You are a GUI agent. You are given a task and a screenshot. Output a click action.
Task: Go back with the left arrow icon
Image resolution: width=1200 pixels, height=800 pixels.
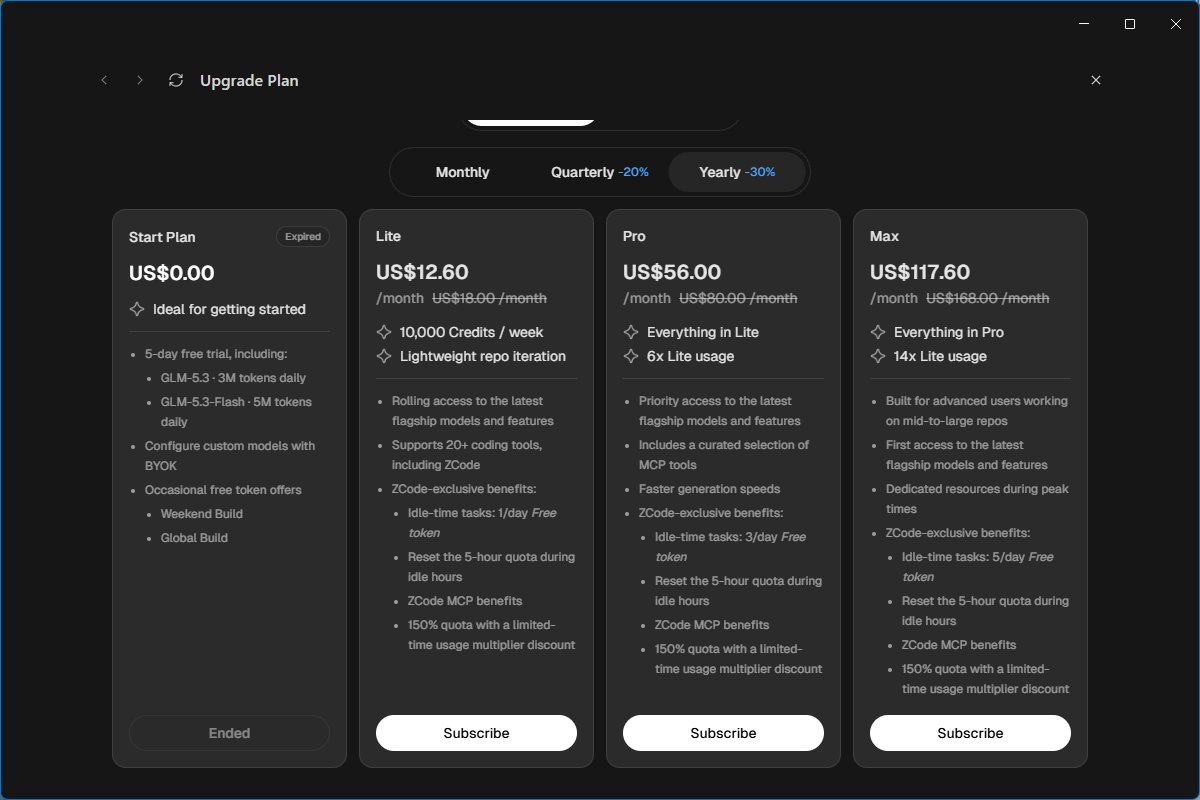tap(104, 80)
